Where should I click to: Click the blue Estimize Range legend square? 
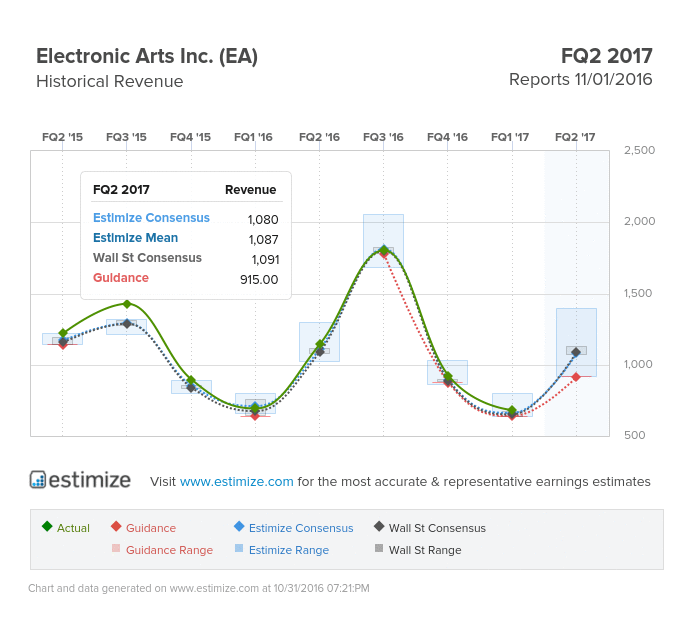pyautogui.click(x=239, y=548)
